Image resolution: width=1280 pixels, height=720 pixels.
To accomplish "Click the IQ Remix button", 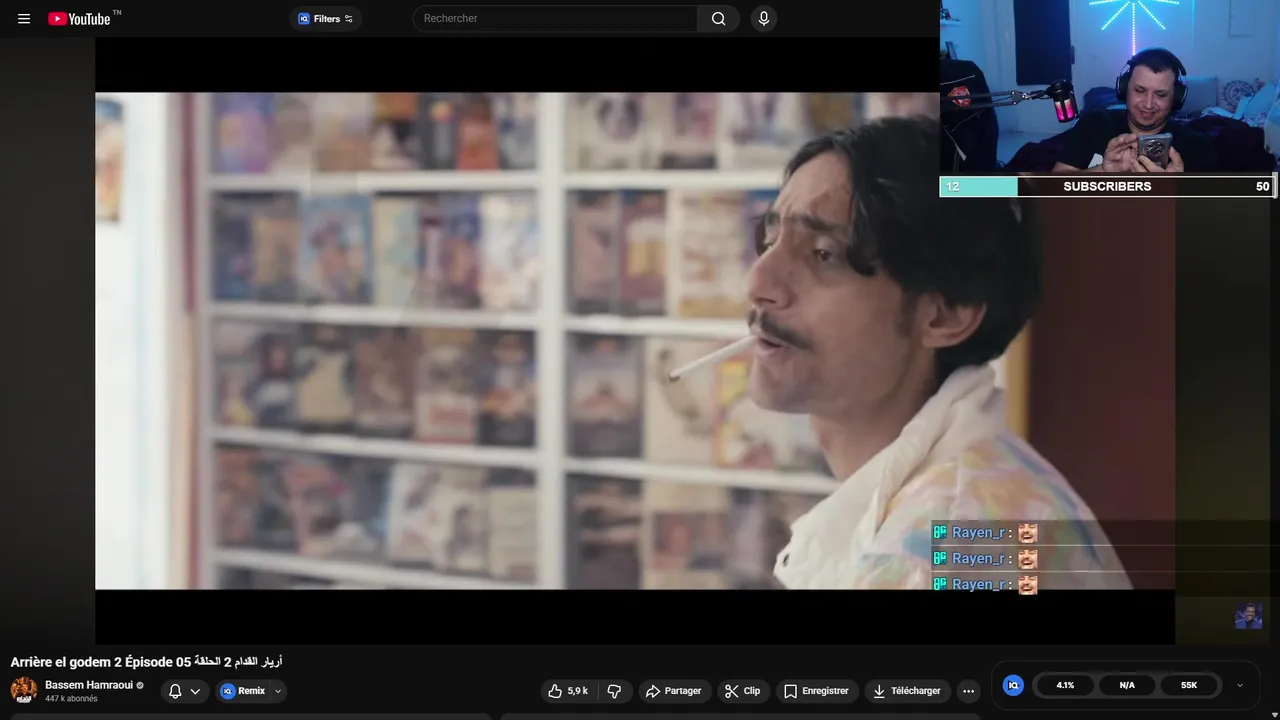I will [x=243, y=691].
